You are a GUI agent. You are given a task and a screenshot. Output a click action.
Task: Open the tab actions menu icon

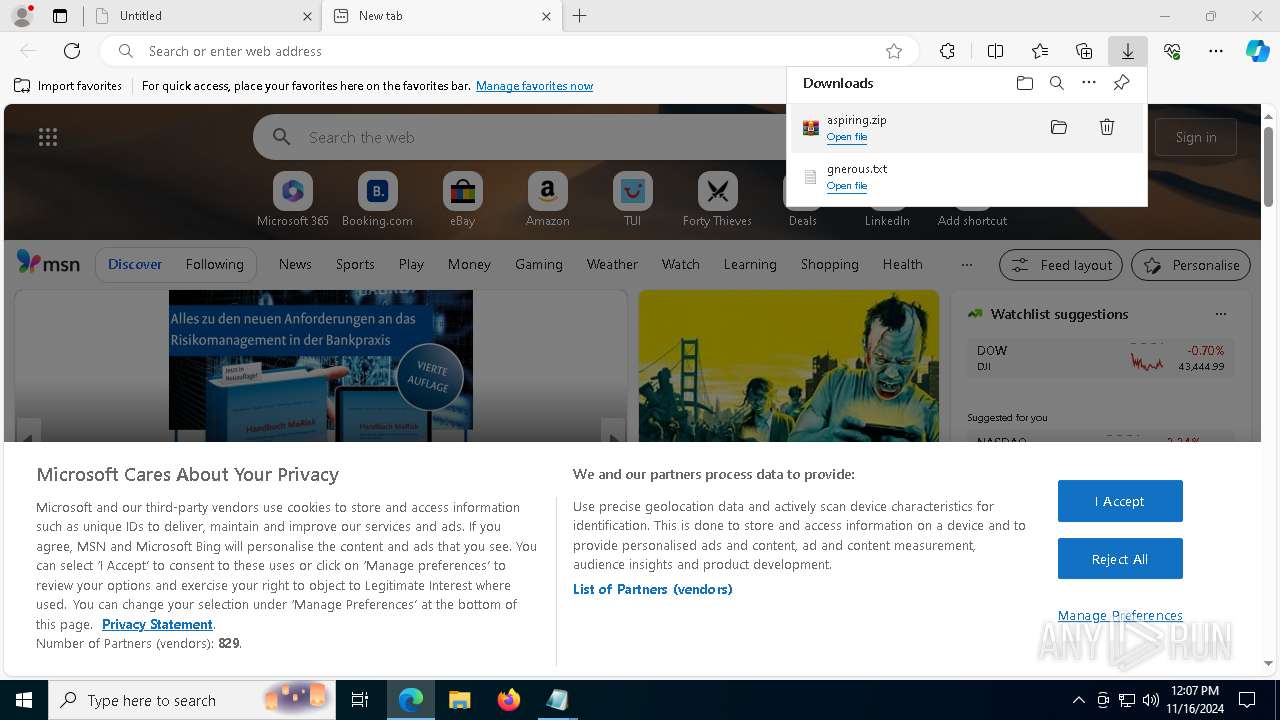60,16
